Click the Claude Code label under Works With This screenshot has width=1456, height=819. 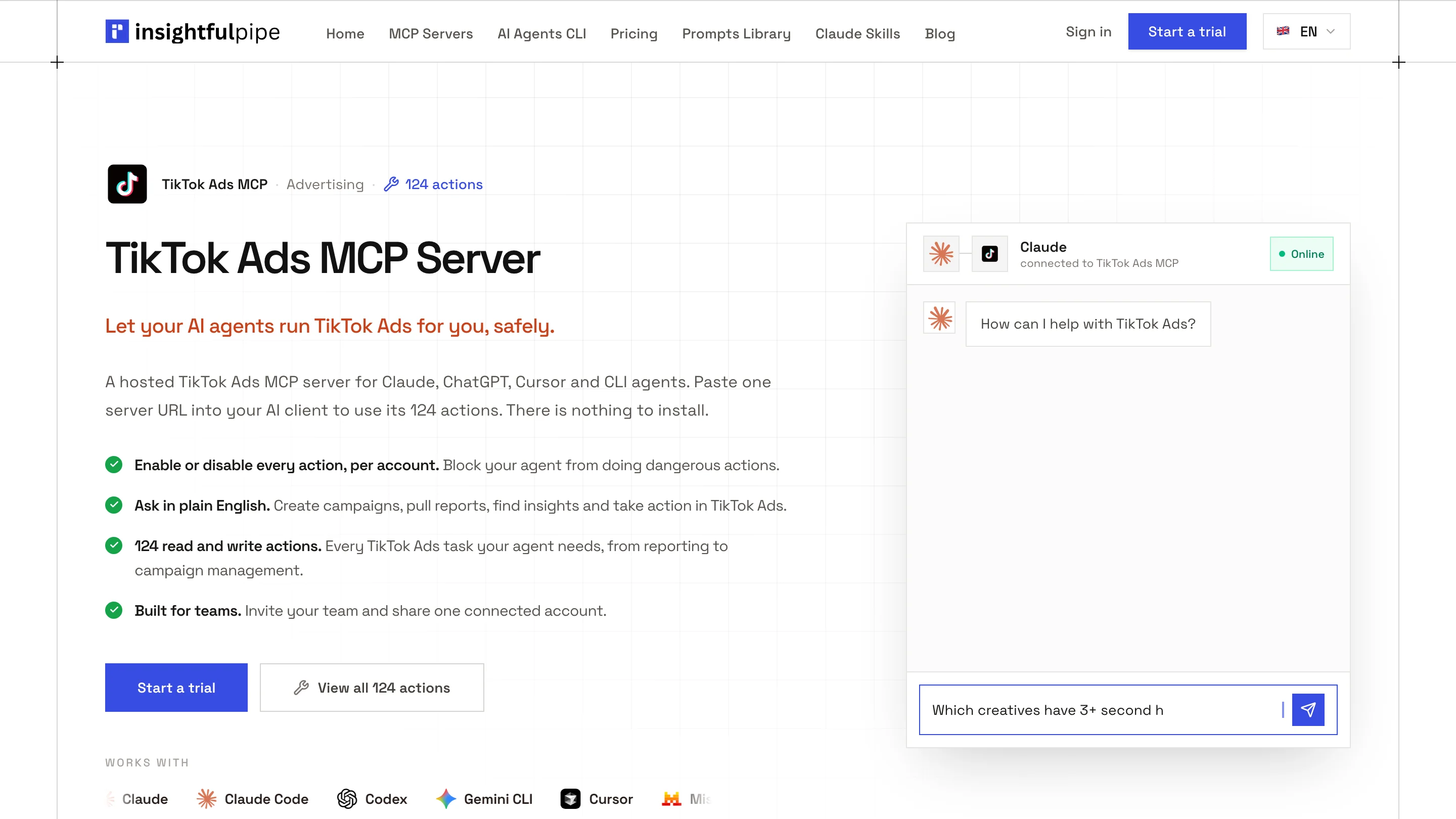coord(266,799)
